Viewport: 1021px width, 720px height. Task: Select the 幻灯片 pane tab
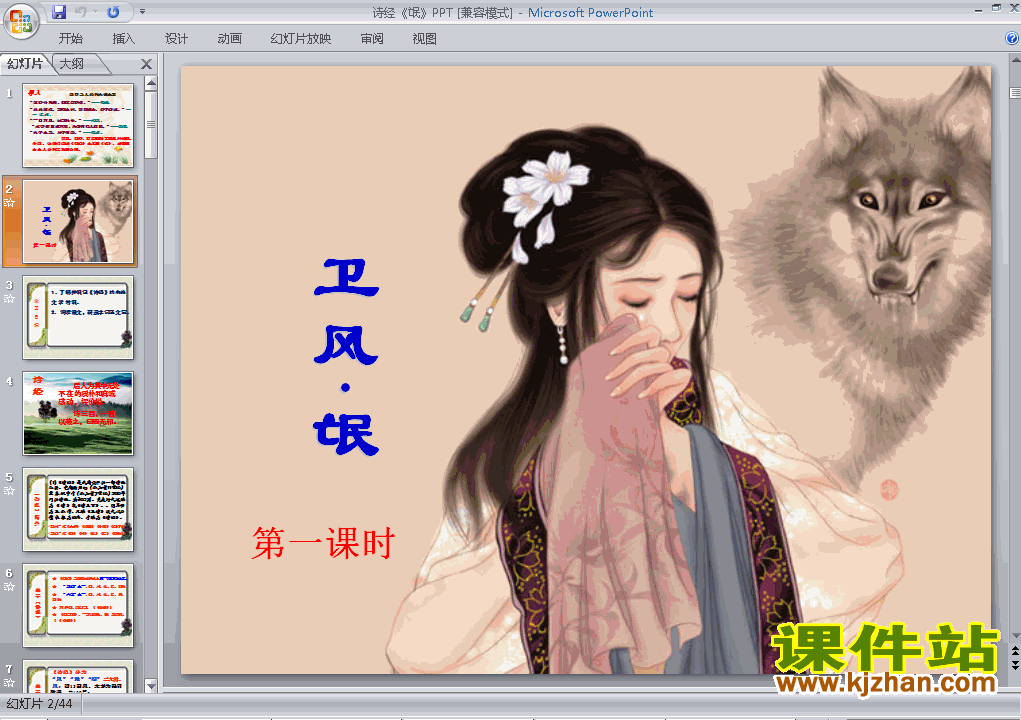[x=25, y=64]
